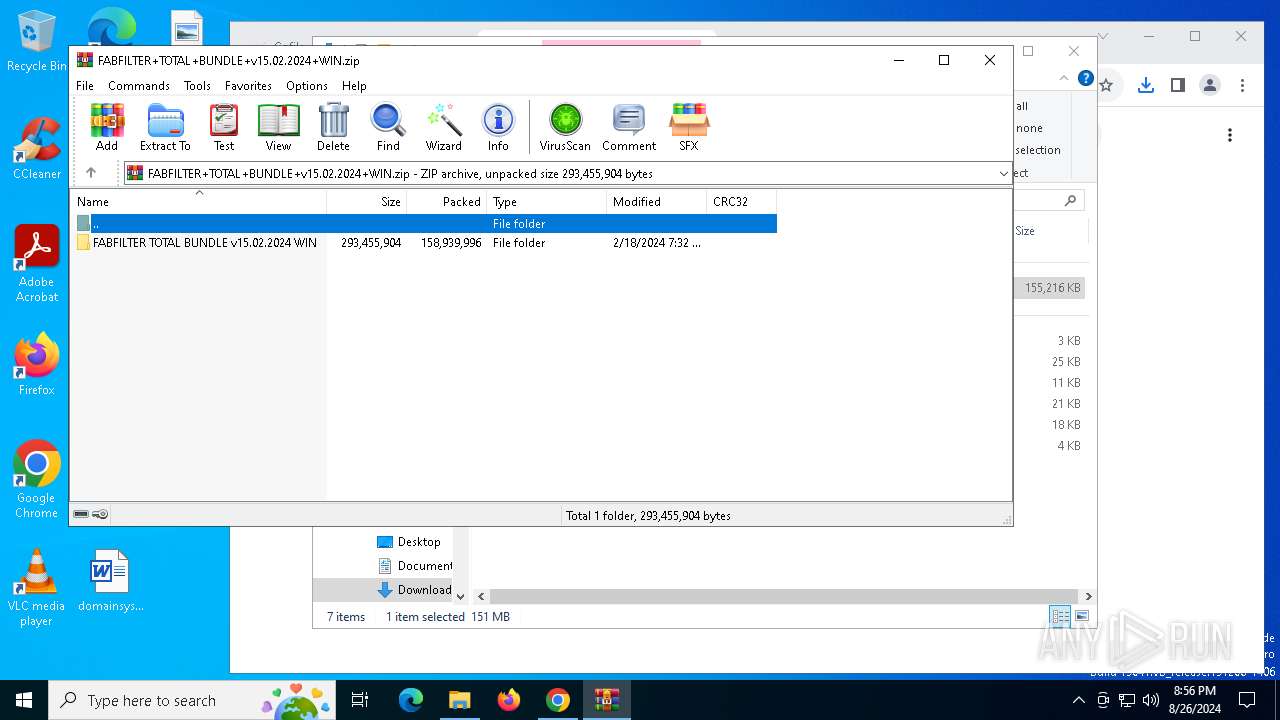Click the Explorer help question mark icon
1280x720 pixels.
1085,79
